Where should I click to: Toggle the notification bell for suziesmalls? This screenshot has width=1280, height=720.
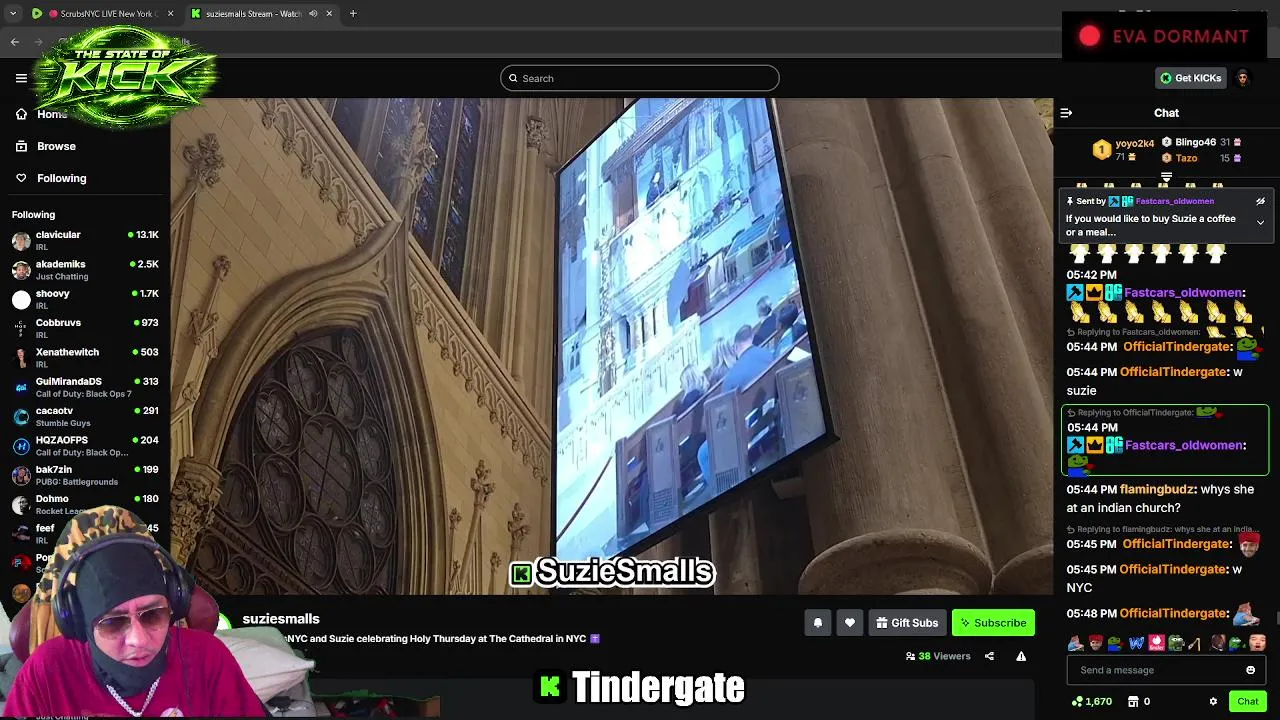[x=817, y=623]
